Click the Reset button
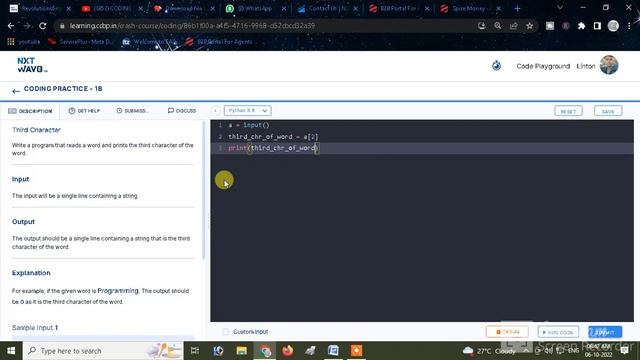The image size is (640, 360). click(568, 111)
